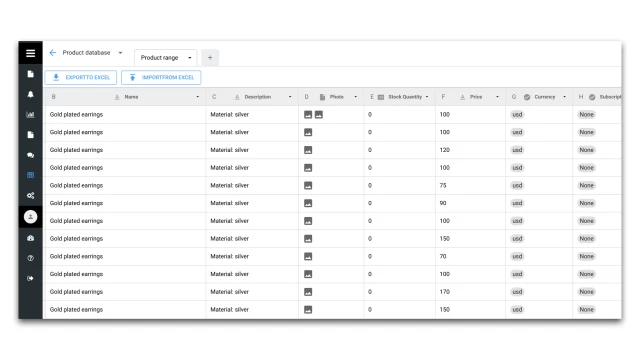Go back using the blue arrow
This screenshot has width=640, height=360.
pos(53,53)
